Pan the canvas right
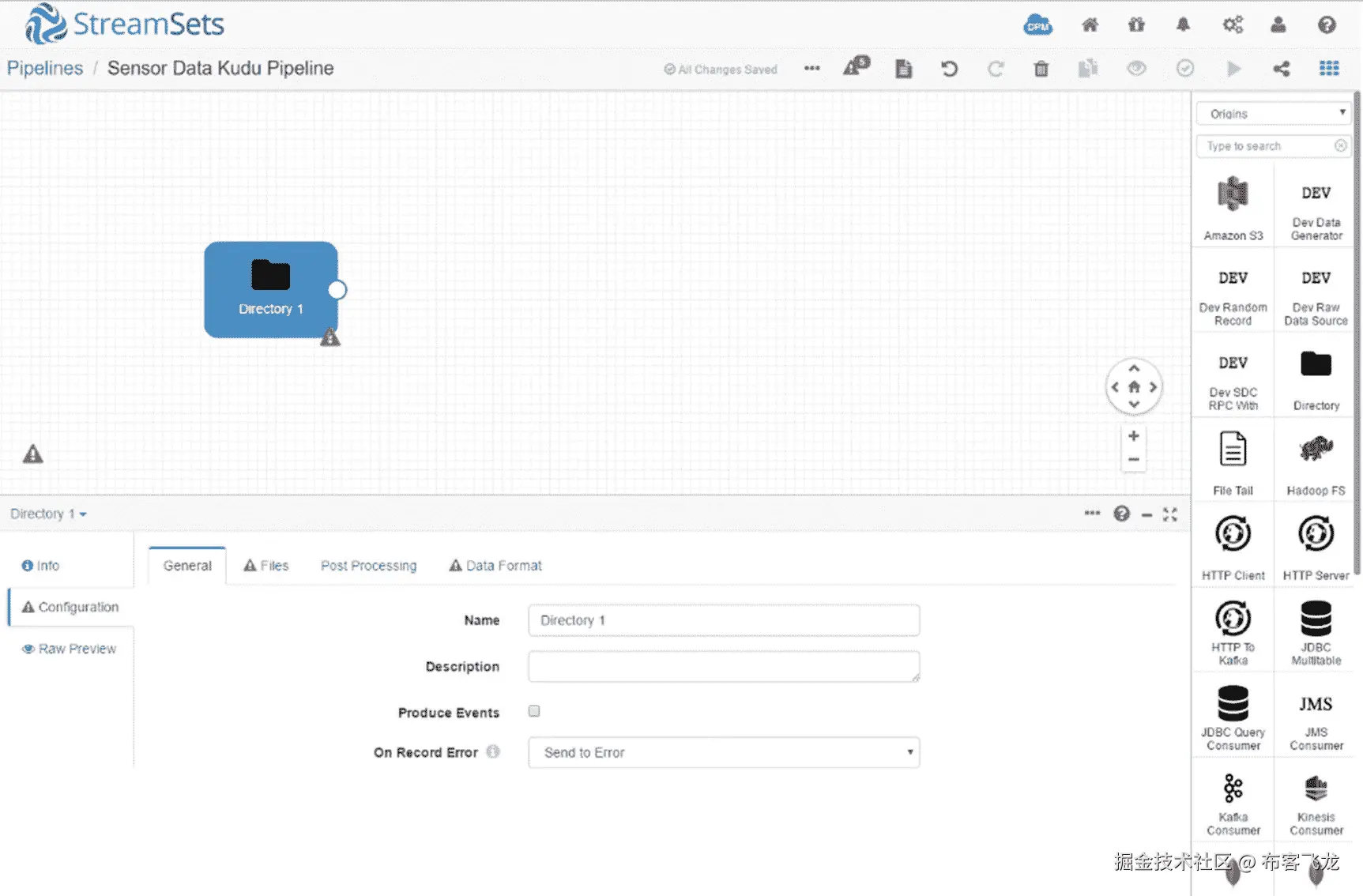 coord(1153,387)
